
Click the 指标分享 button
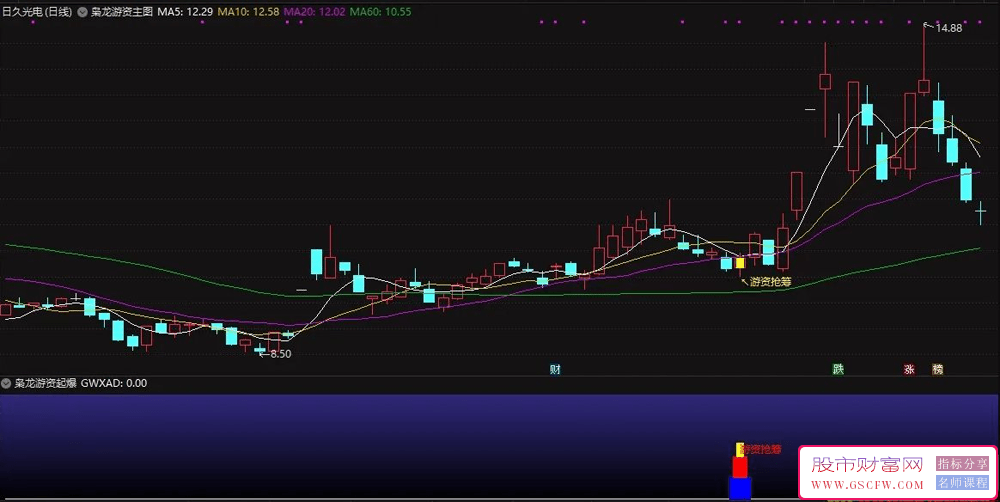[962, 464]
